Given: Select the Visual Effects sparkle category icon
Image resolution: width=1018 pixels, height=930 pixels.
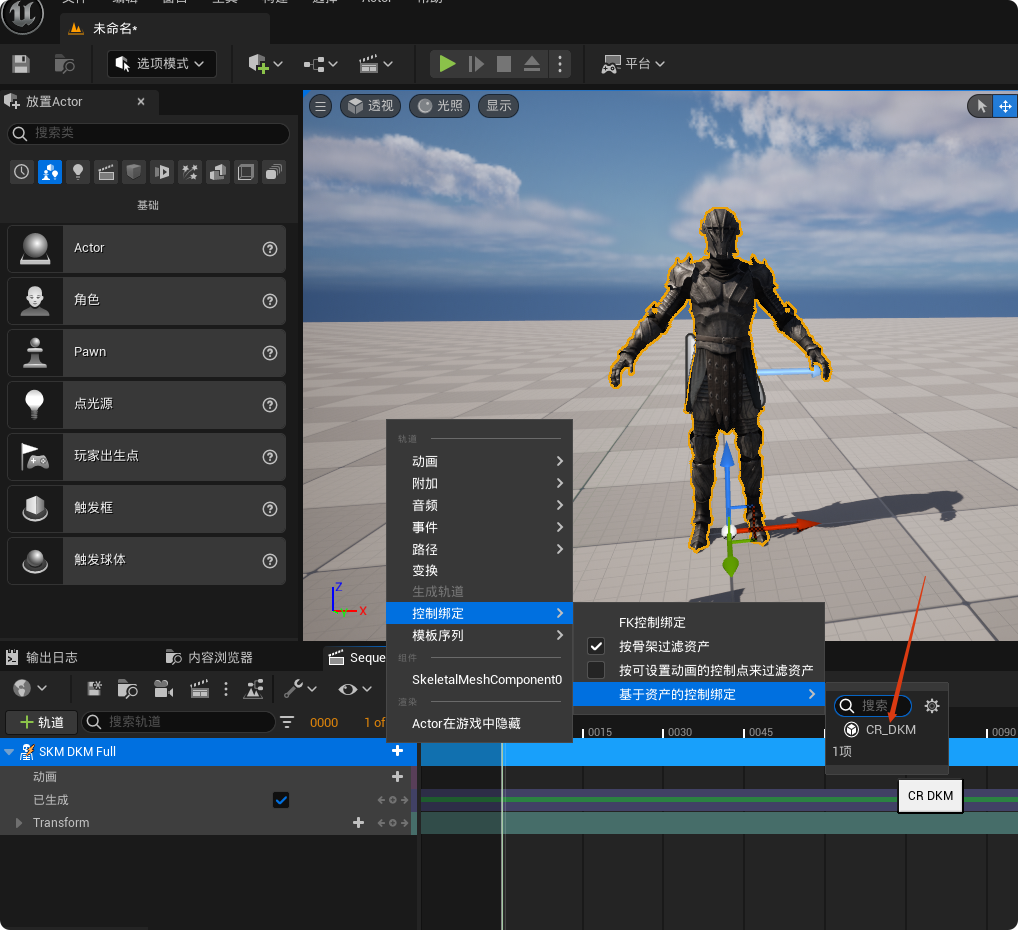Looking at the screenshot, I should coord(190,172).
